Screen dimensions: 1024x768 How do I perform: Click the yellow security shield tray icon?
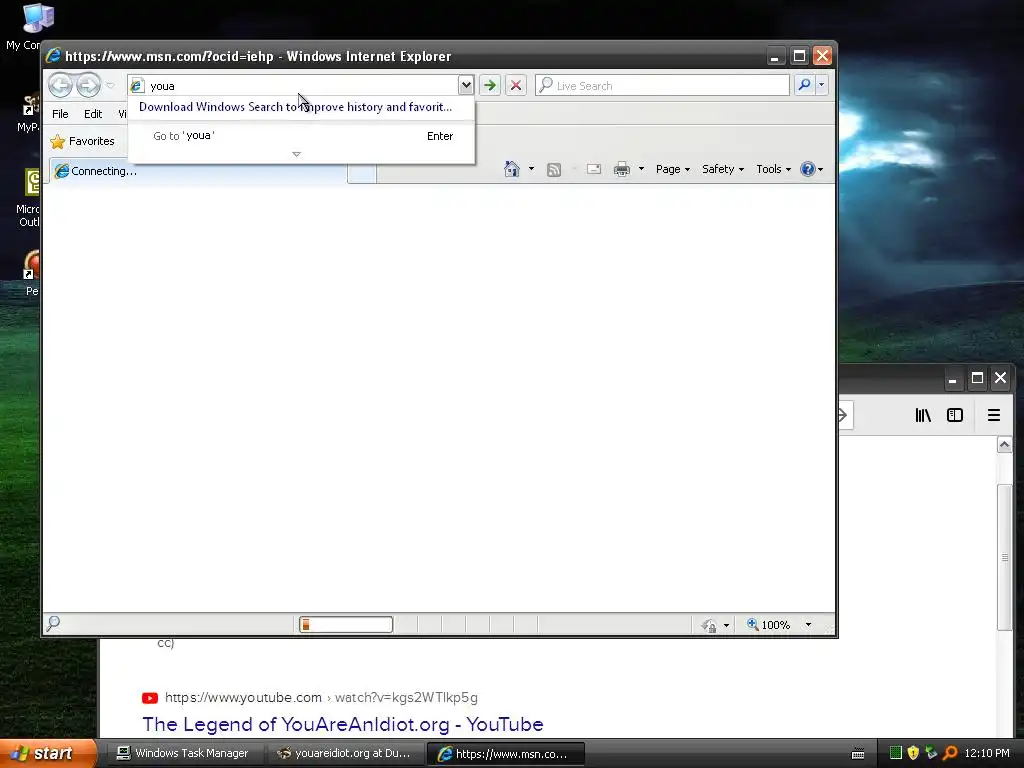coord(913,753)
